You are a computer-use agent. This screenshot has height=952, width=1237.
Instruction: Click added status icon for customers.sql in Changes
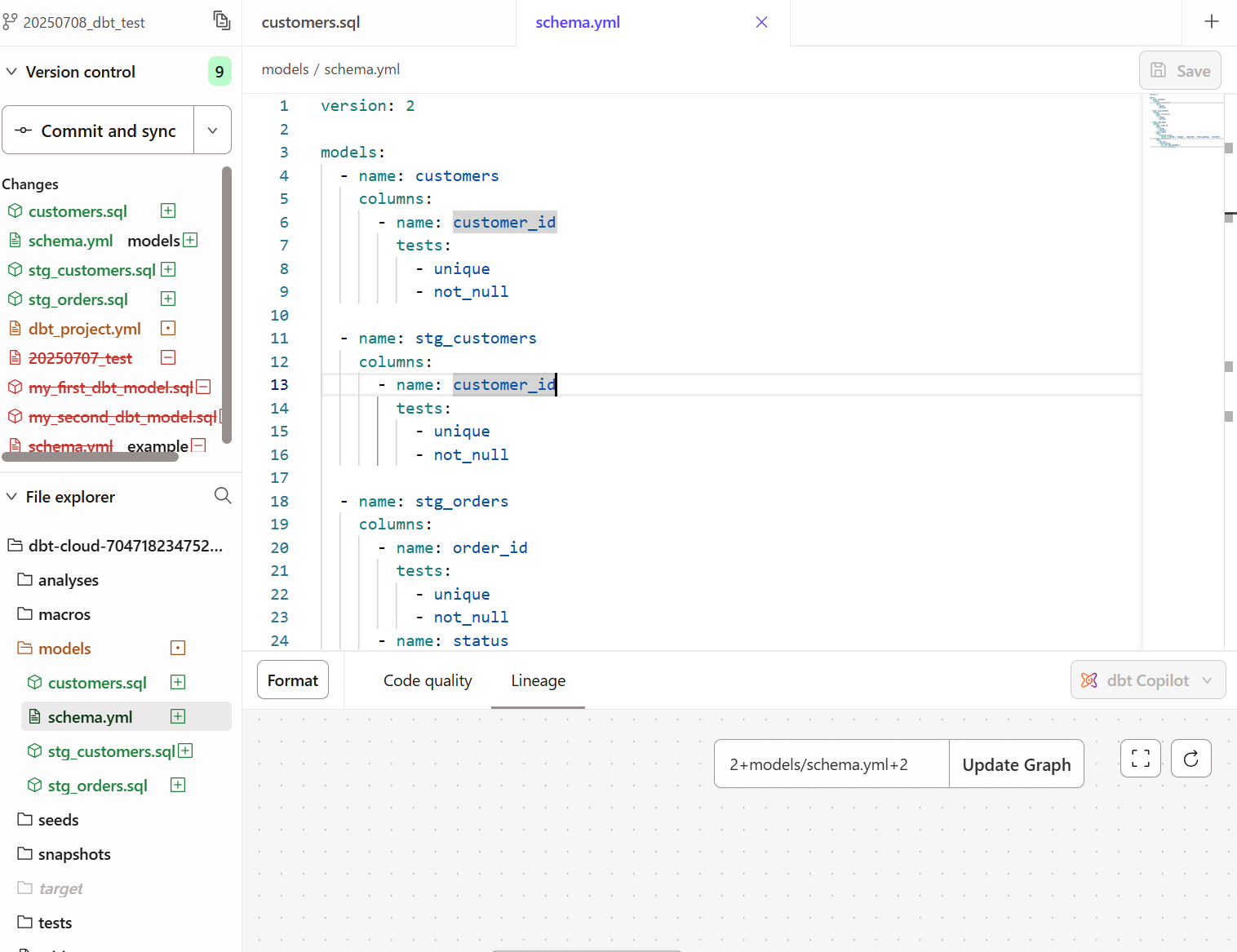168,210
